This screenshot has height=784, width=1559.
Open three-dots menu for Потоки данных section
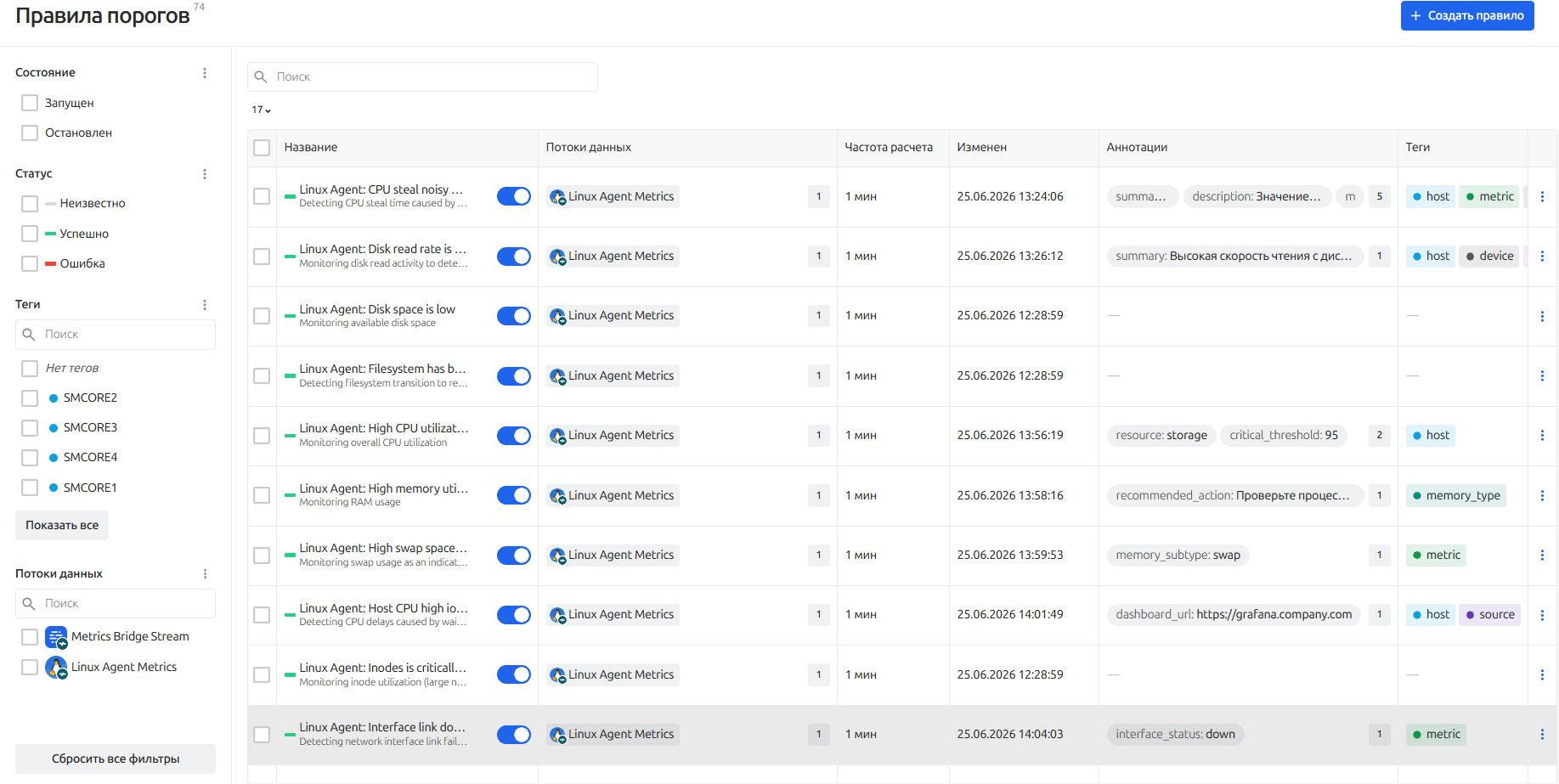205,574
